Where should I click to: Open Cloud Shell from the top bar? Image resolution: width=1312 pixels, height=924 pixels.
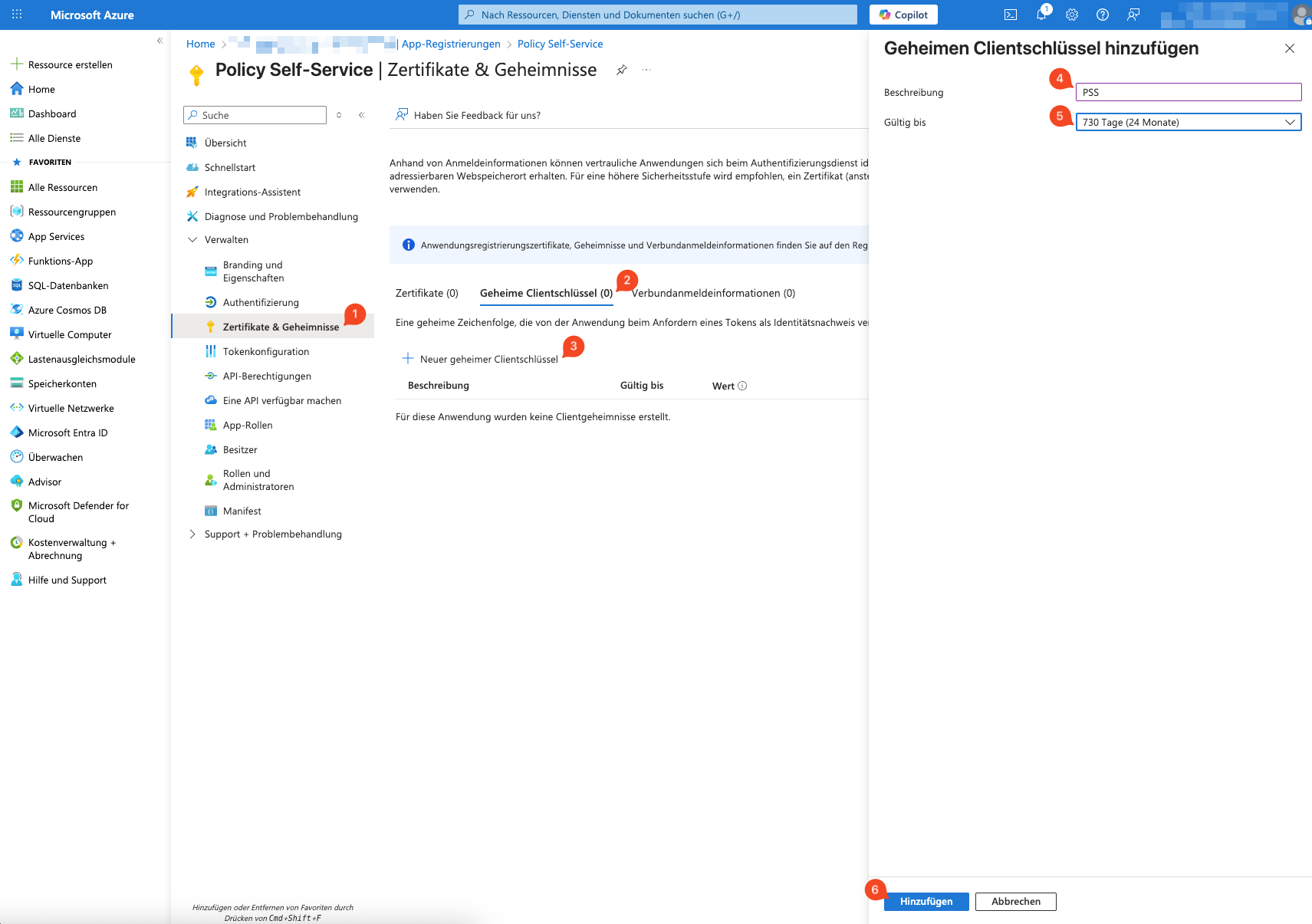(1011, 15)
